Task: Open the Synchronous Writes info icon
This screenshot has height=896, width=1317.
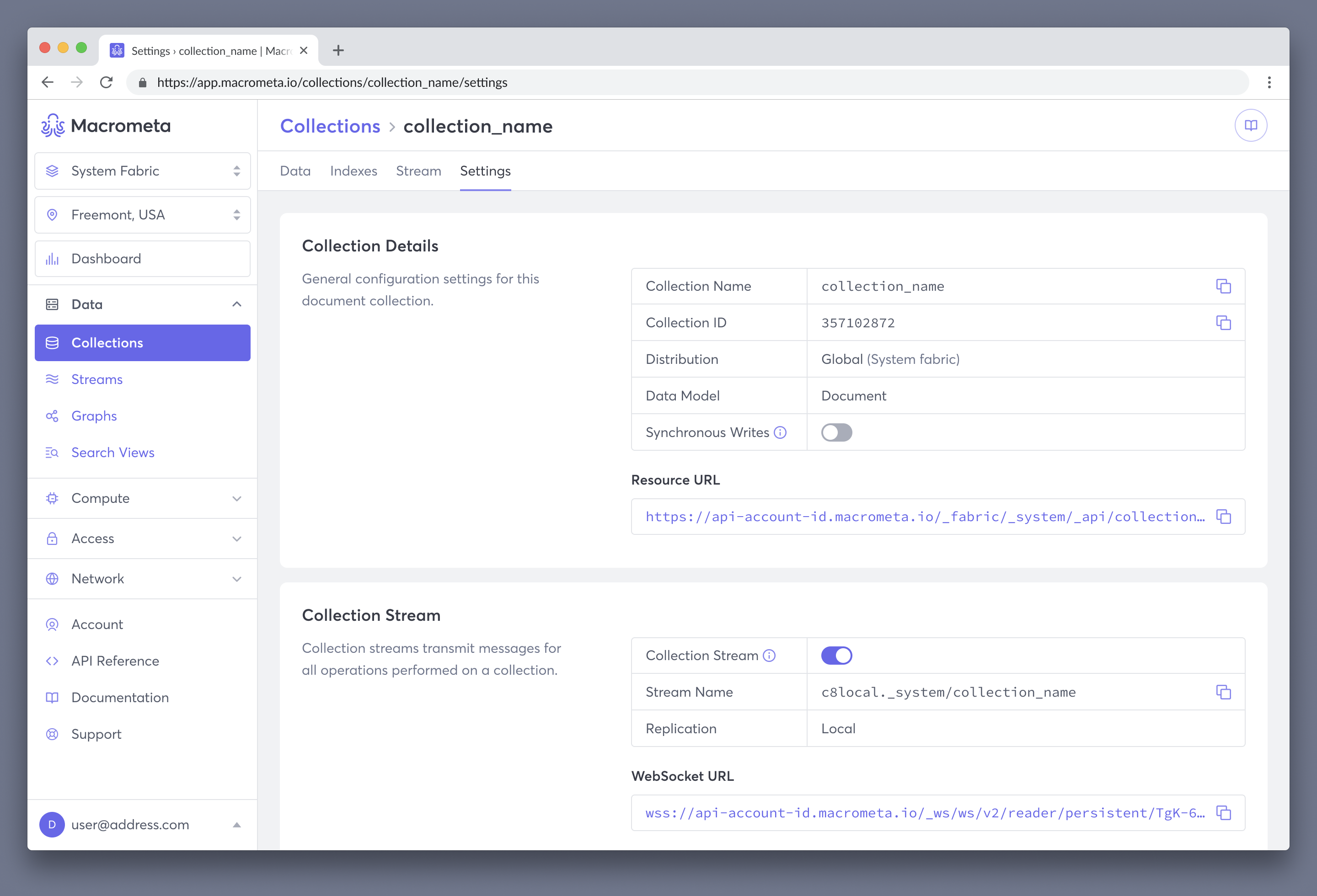Action: point(780,433)
